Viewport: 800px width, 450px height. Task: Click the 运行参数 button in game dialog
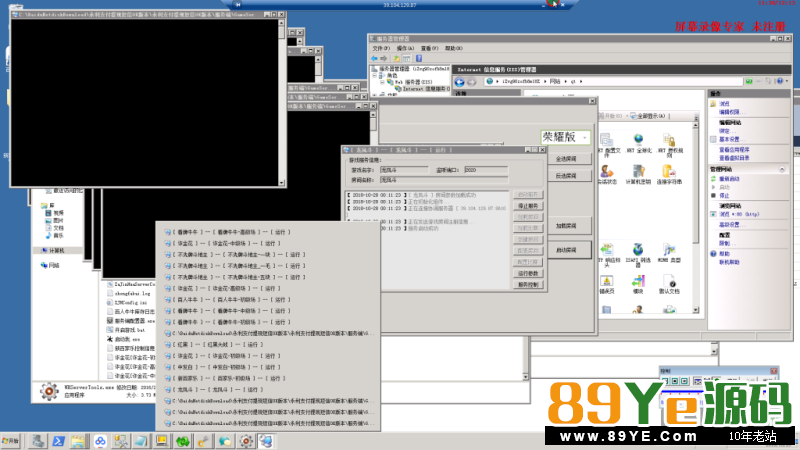[x=528, y=273]
